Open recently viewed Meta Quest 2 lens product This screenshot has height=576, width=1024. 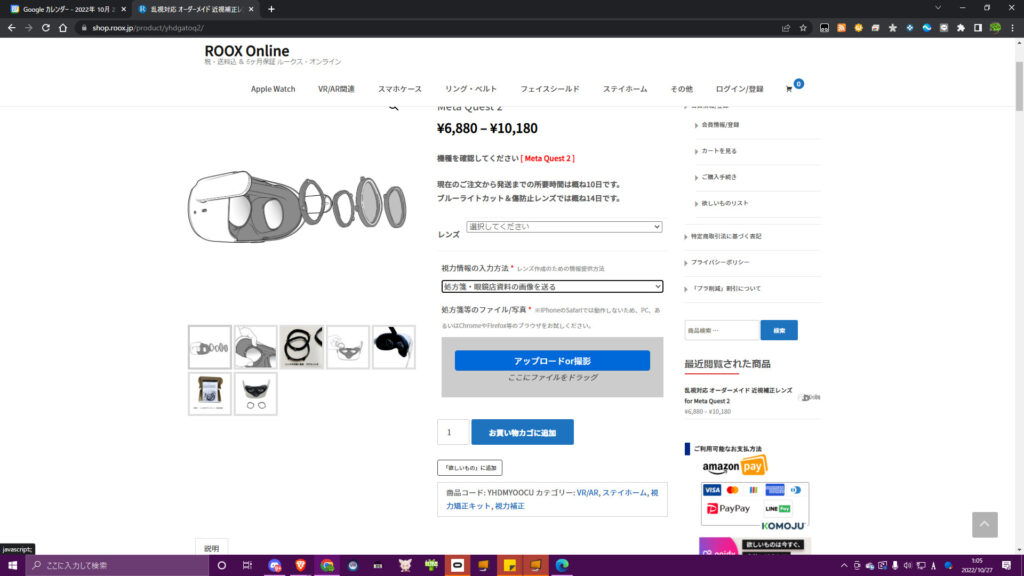click(738, 395)
